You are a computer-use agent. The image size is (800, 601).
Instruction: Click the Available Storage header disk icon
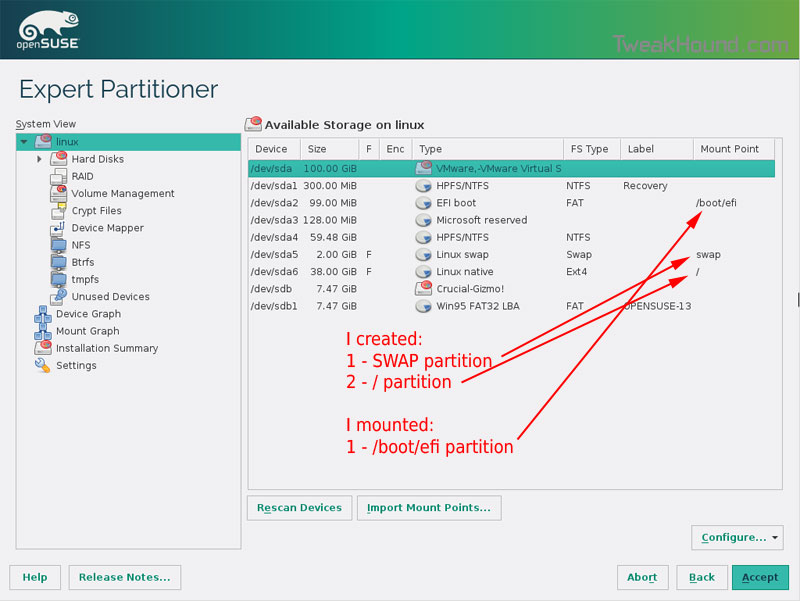click(x=253, y=124)
